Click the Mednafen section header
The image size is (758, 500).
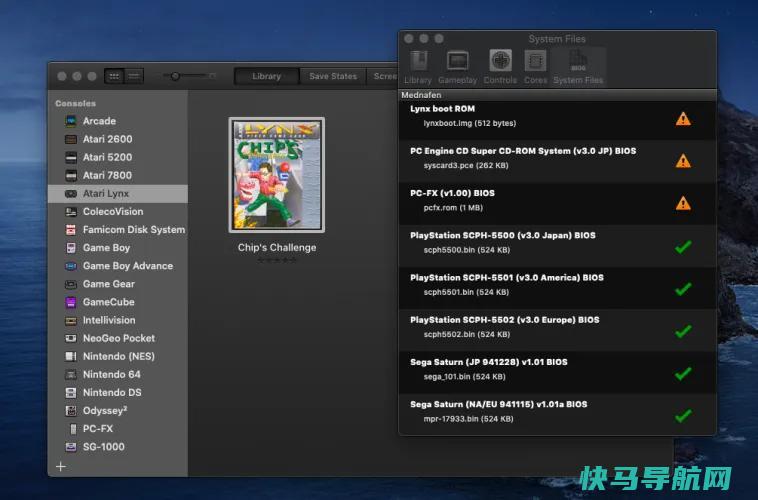pyautogui.click(x=557, y=95)
